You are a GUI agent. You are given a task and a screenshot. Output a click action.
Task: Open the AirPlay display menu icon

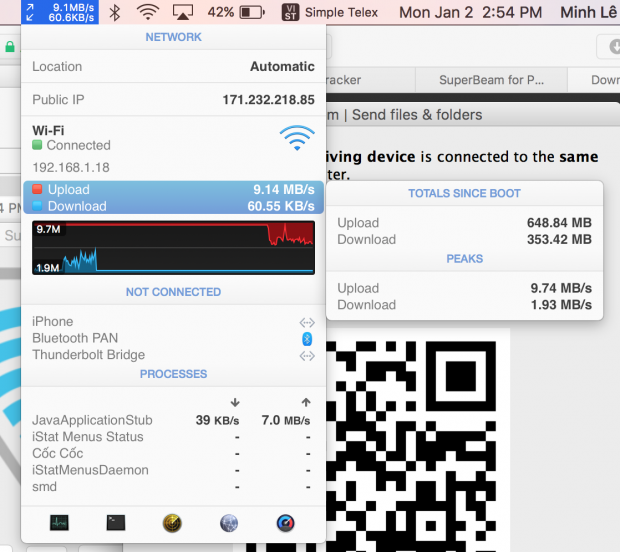182,13
